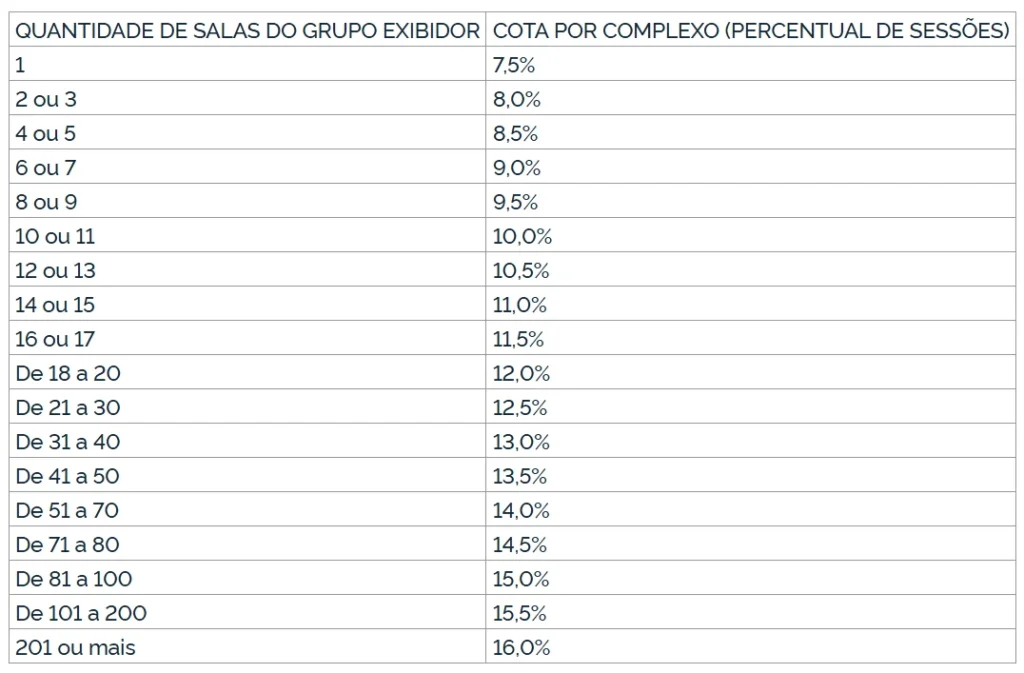Click the 13,0% quota cell
The height and width of the screenshot is (673, 1024).
[521, 442]
